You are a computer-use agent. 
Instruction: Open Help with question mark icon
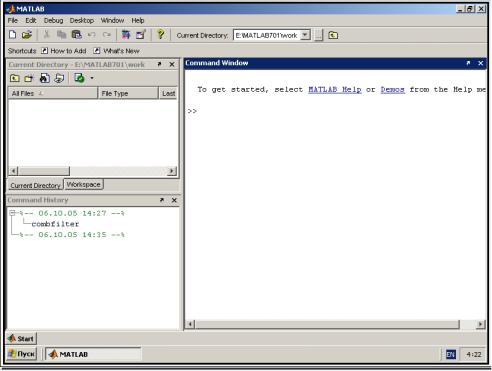(x=161, y=34)
